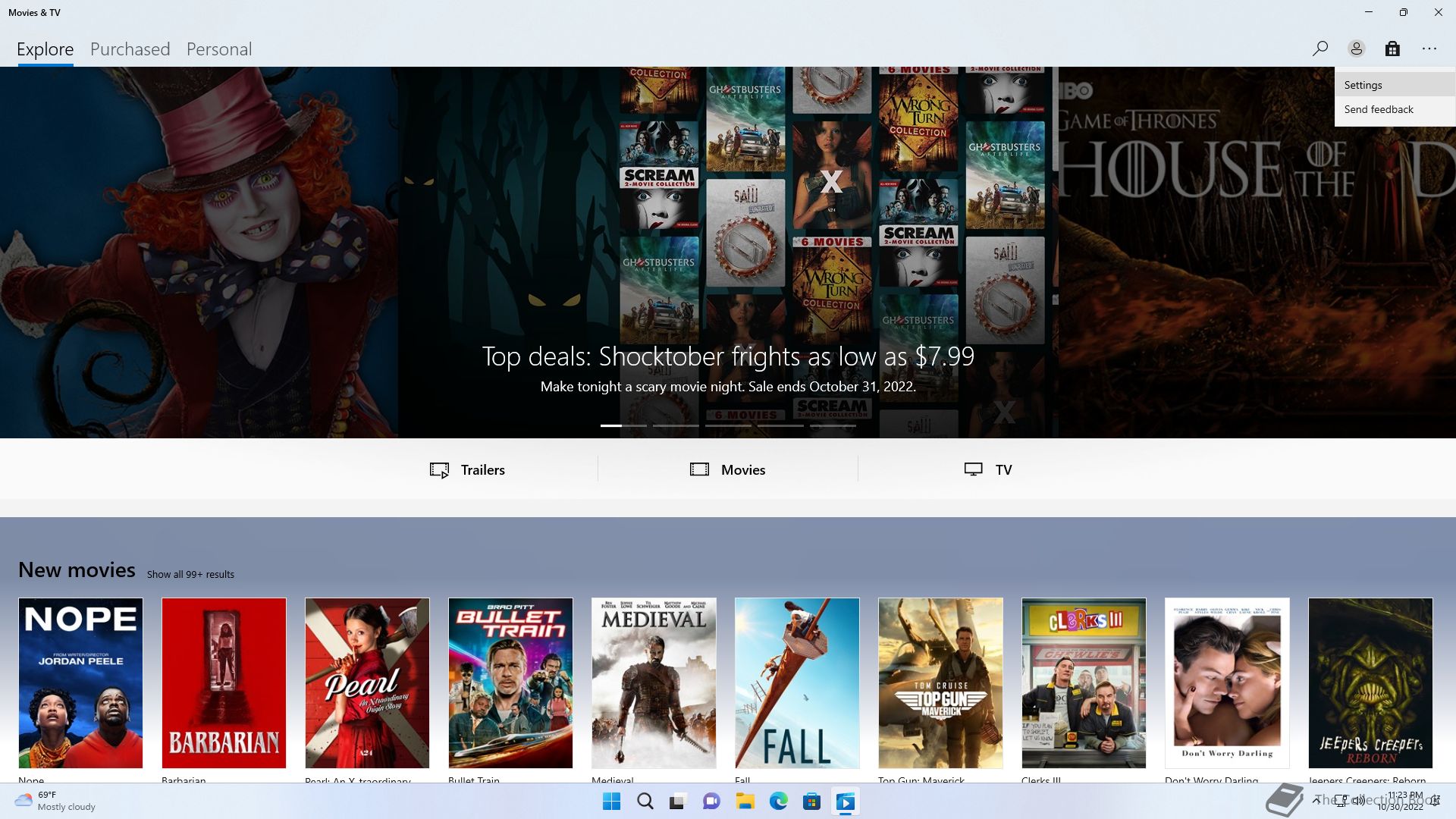This screenshot has height=819, width=1456.
Task: Open the shopping bag store icon
Action: pyautogui.click(x=1392, y=49)
